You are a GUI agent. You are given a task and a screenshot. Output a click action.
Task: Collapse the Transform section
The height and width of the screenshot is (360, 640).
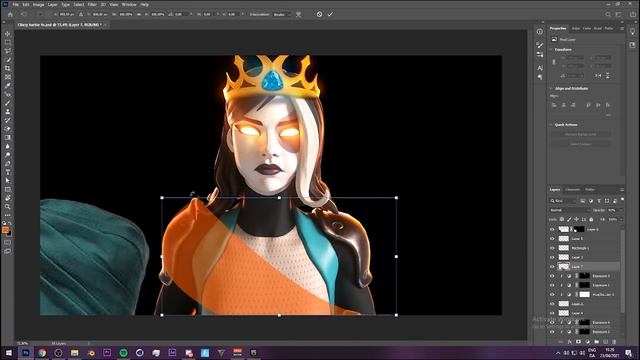point(551,49)
